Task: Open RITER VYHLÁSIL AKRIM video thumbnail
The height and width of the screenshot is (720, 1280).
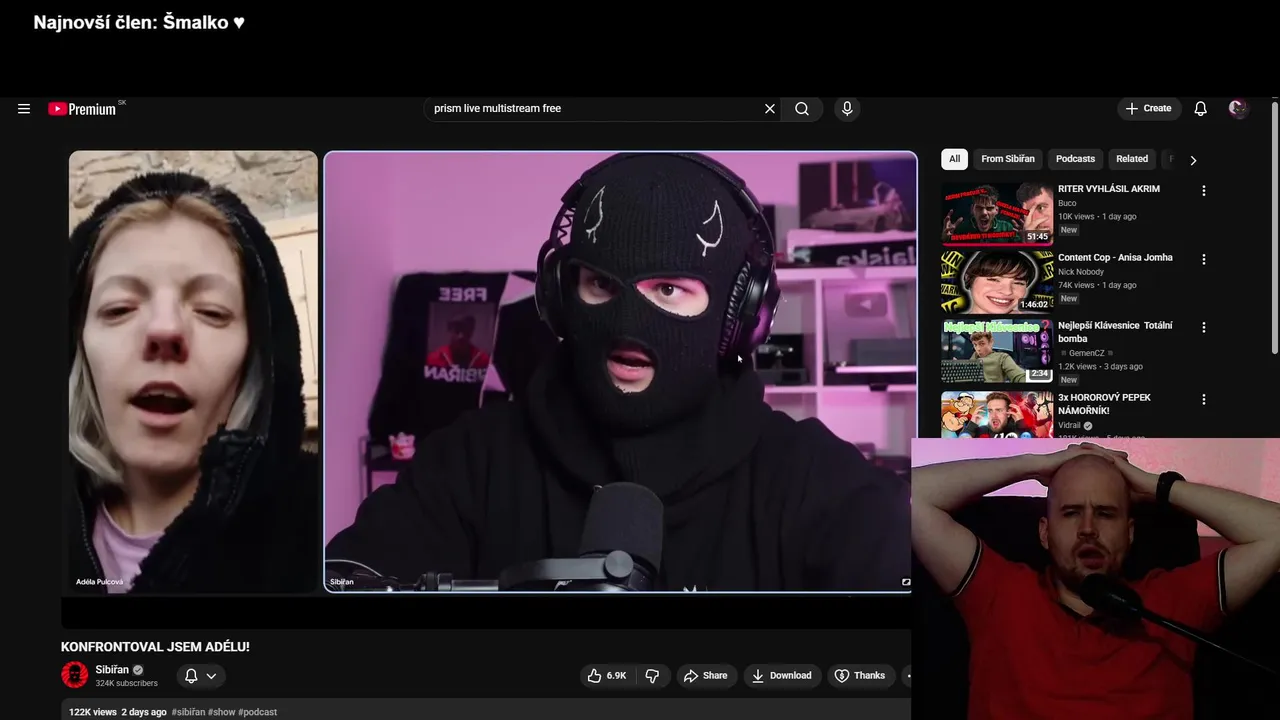Action: pos(997,213)
